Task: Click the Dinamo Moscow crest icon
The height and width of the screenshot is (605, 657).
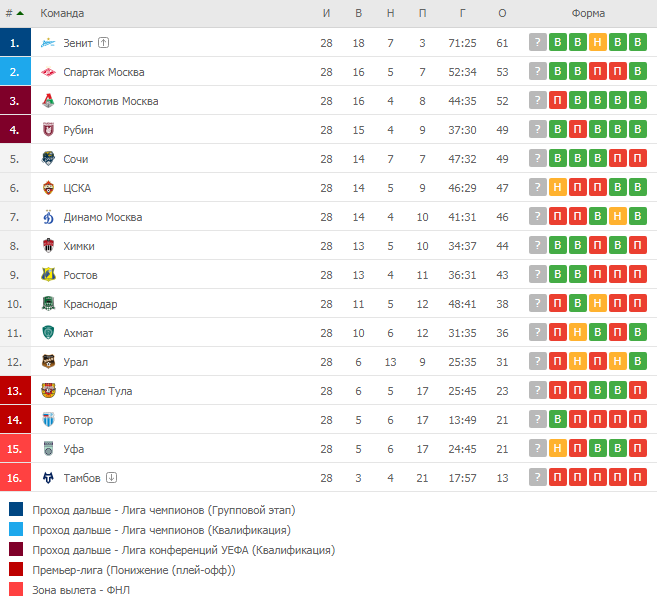Action: coord(48,217)
